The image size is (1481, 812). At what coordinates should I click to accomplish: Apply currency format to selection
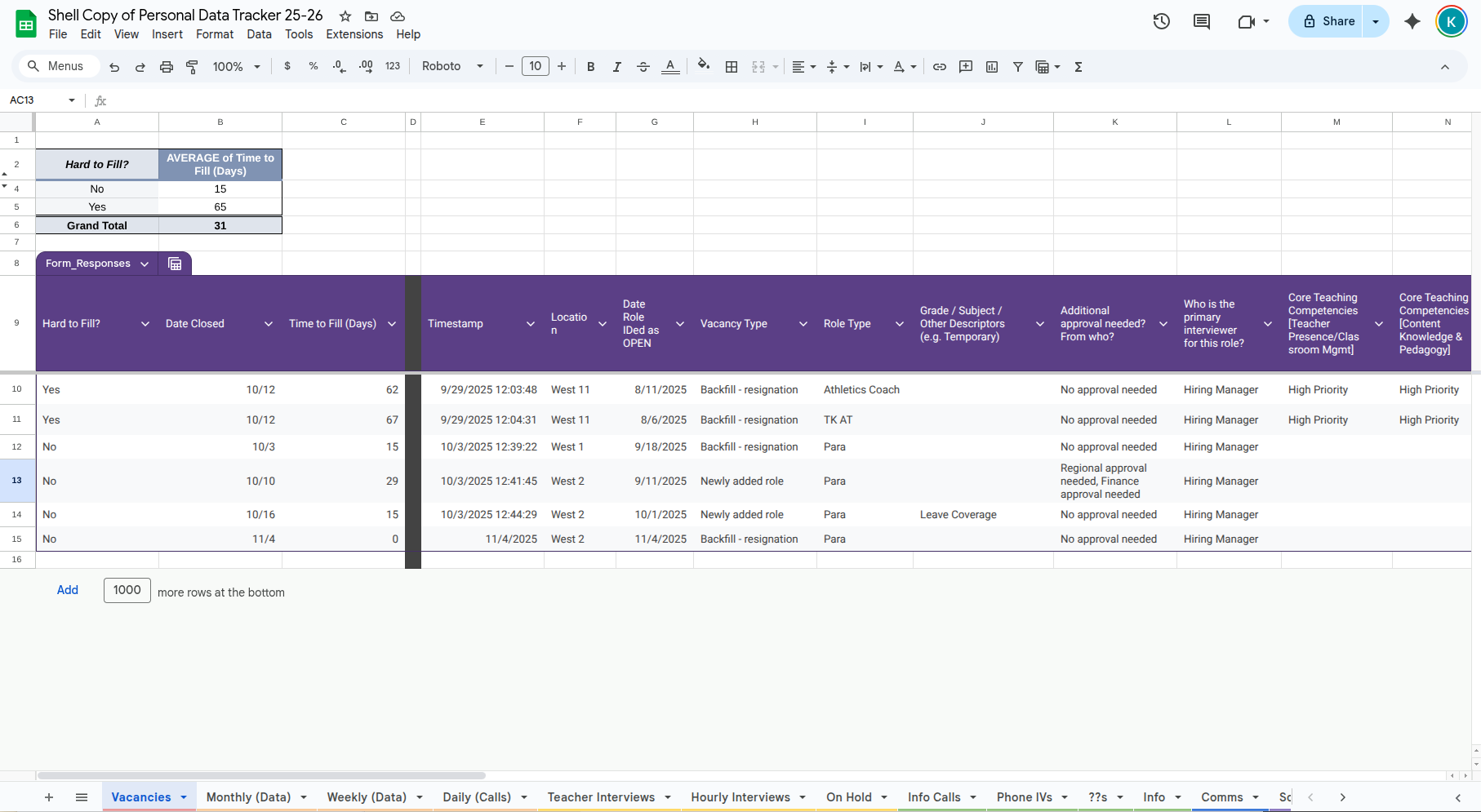pos(287,66)
